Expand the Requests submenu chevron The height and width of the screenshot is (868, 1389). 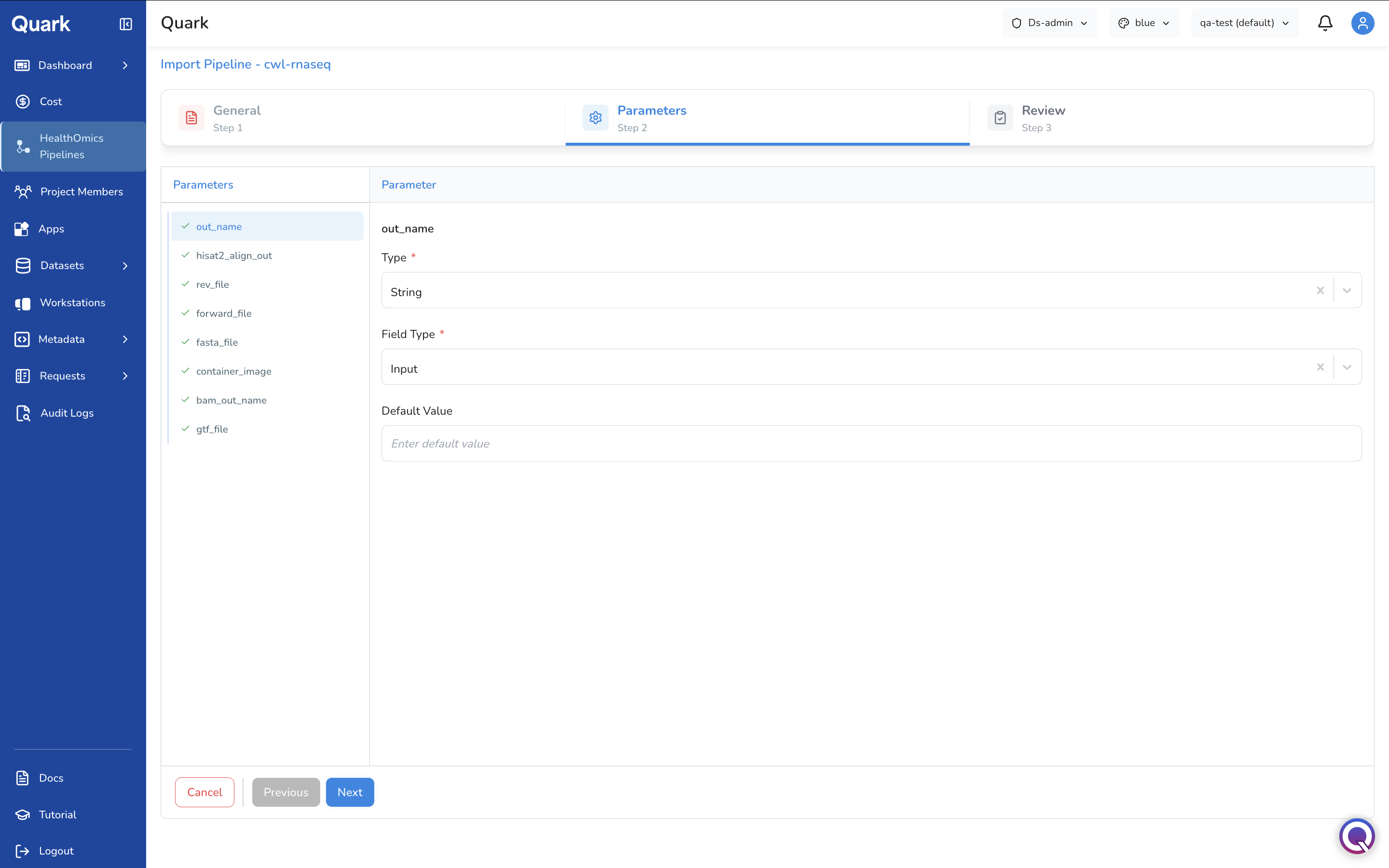pyautogui.click(x=125, y=376)
